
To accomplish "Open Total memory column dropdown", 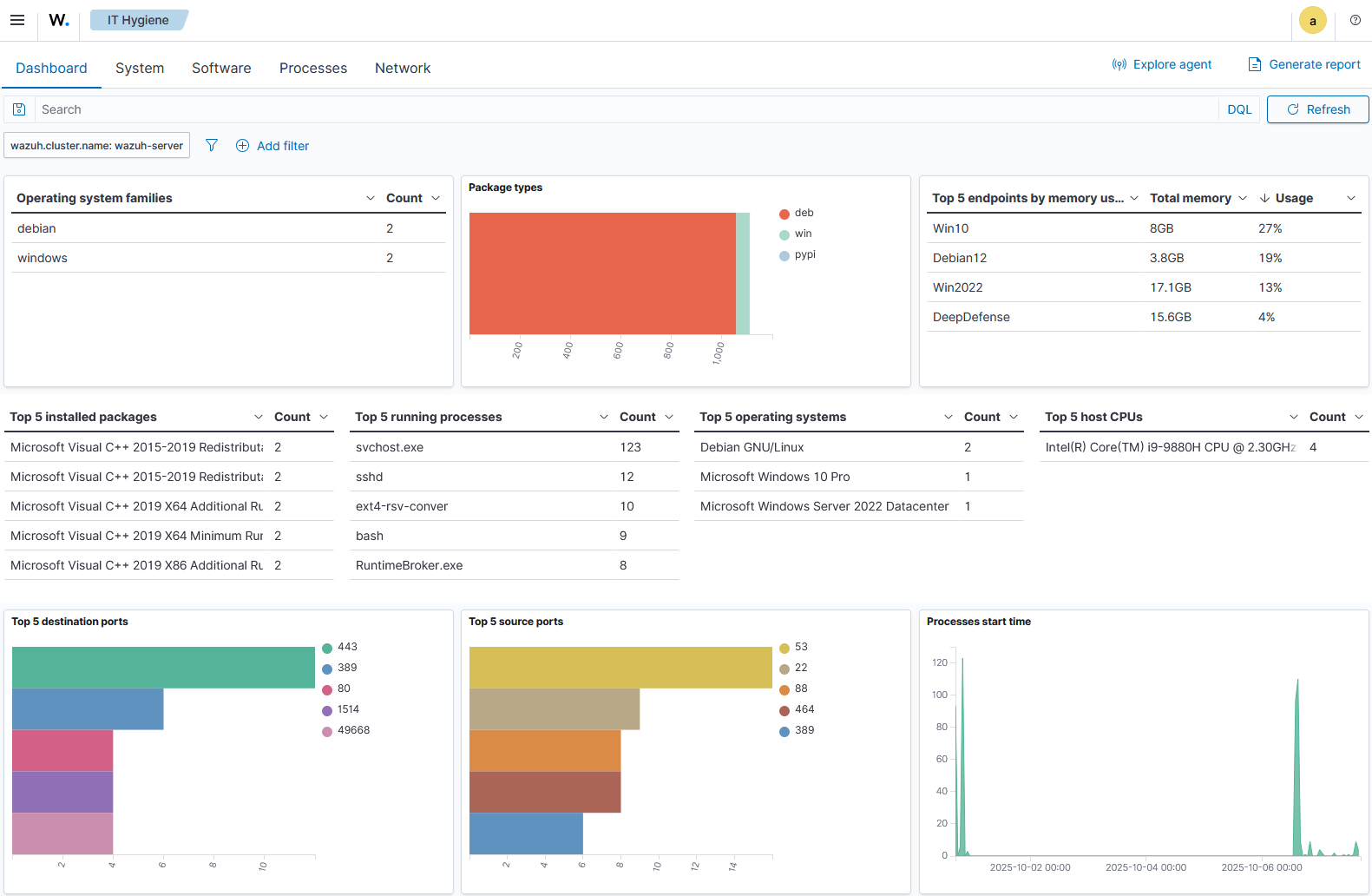I will click(x=1243, y=198).
